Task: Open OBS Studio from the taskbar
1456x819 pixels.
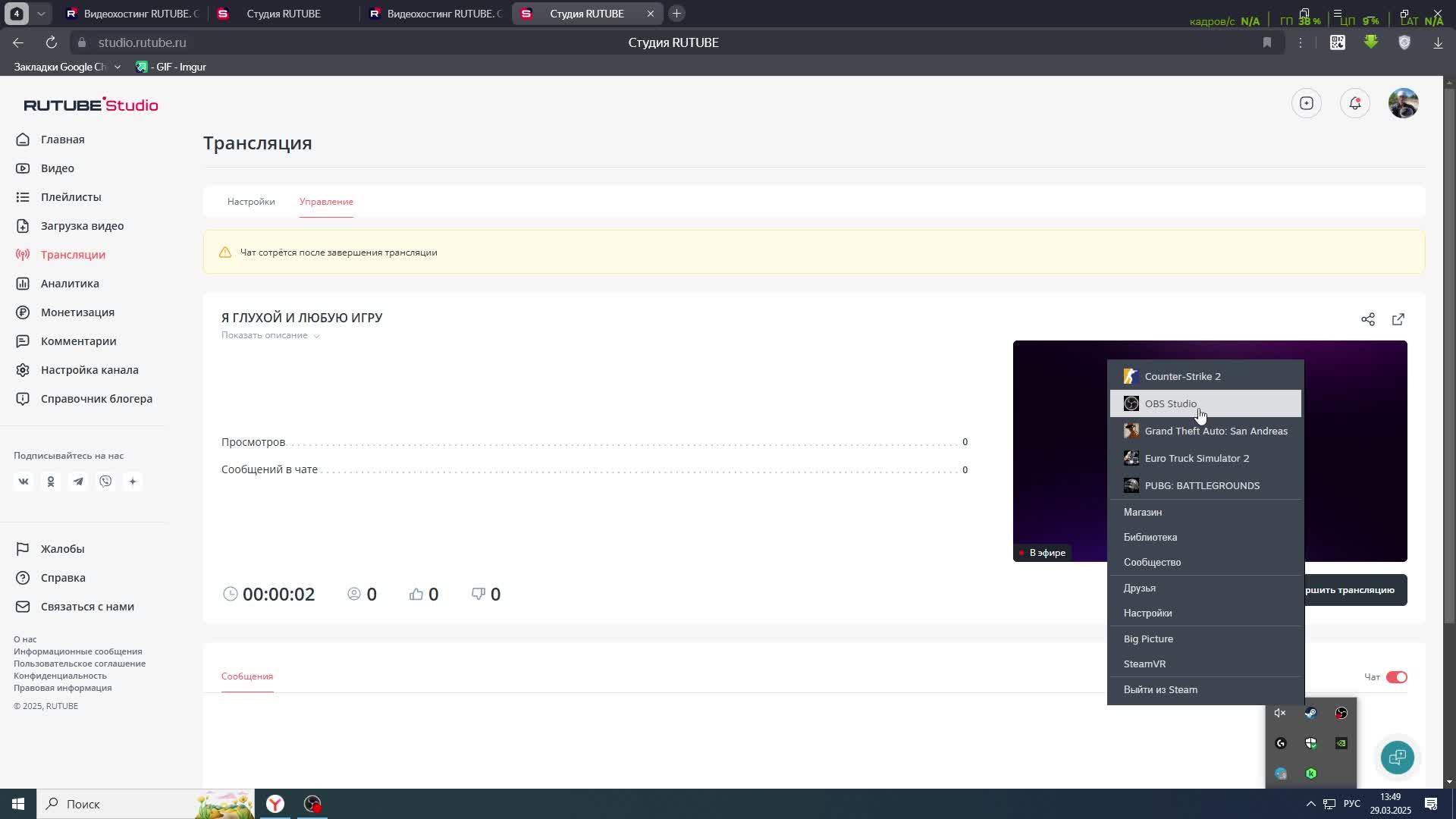Action: pyautogui.click(x=312, y=804)
